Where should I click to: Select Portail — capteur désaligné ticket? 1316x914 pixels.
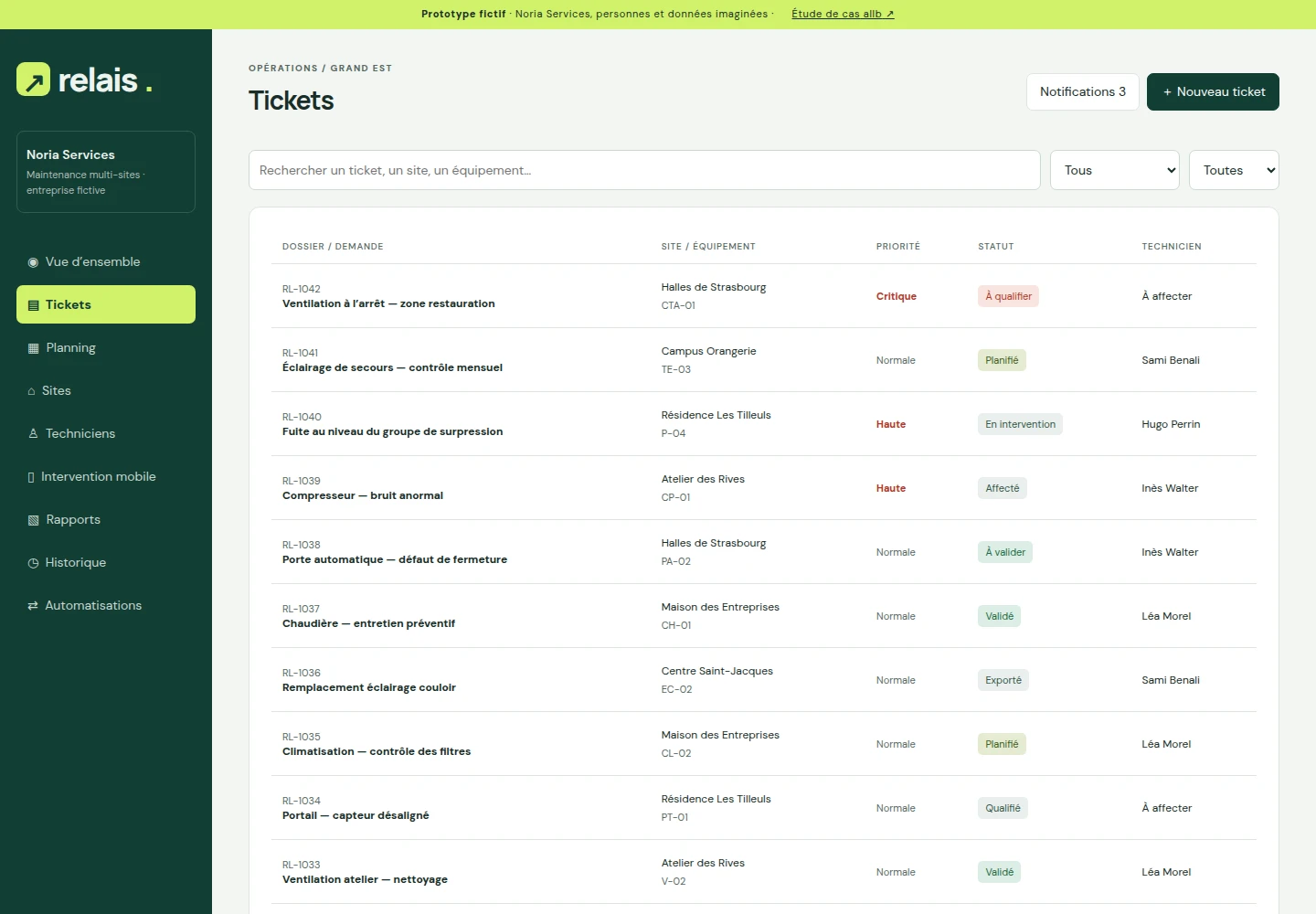pyautogui.click(x=764, y=808)
